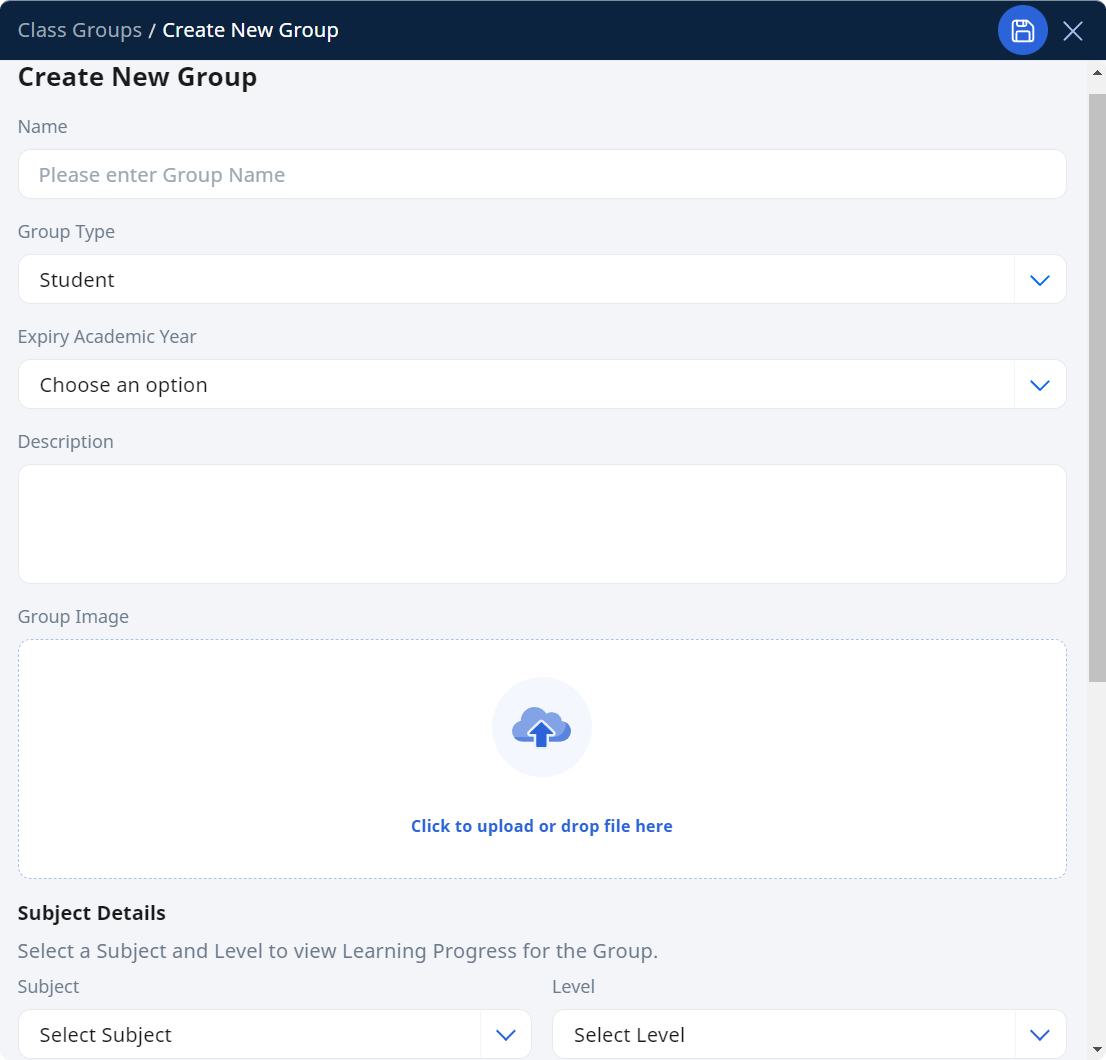Click the X close icon in header
The image size is (1106, 1060).
[1072, 30]
